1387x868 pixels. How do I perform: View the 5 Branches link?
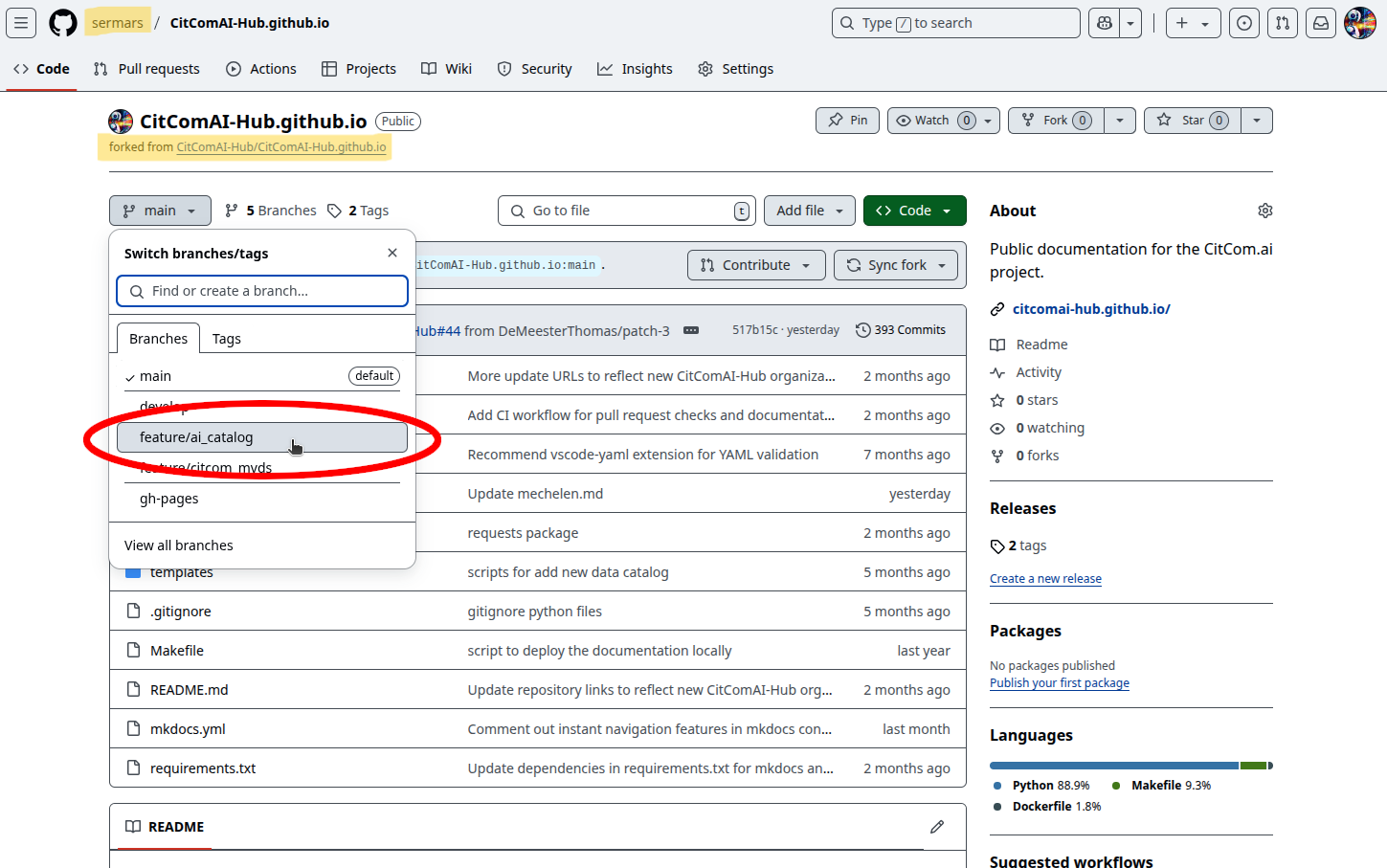pyautogui.click(x=271, y=211)
